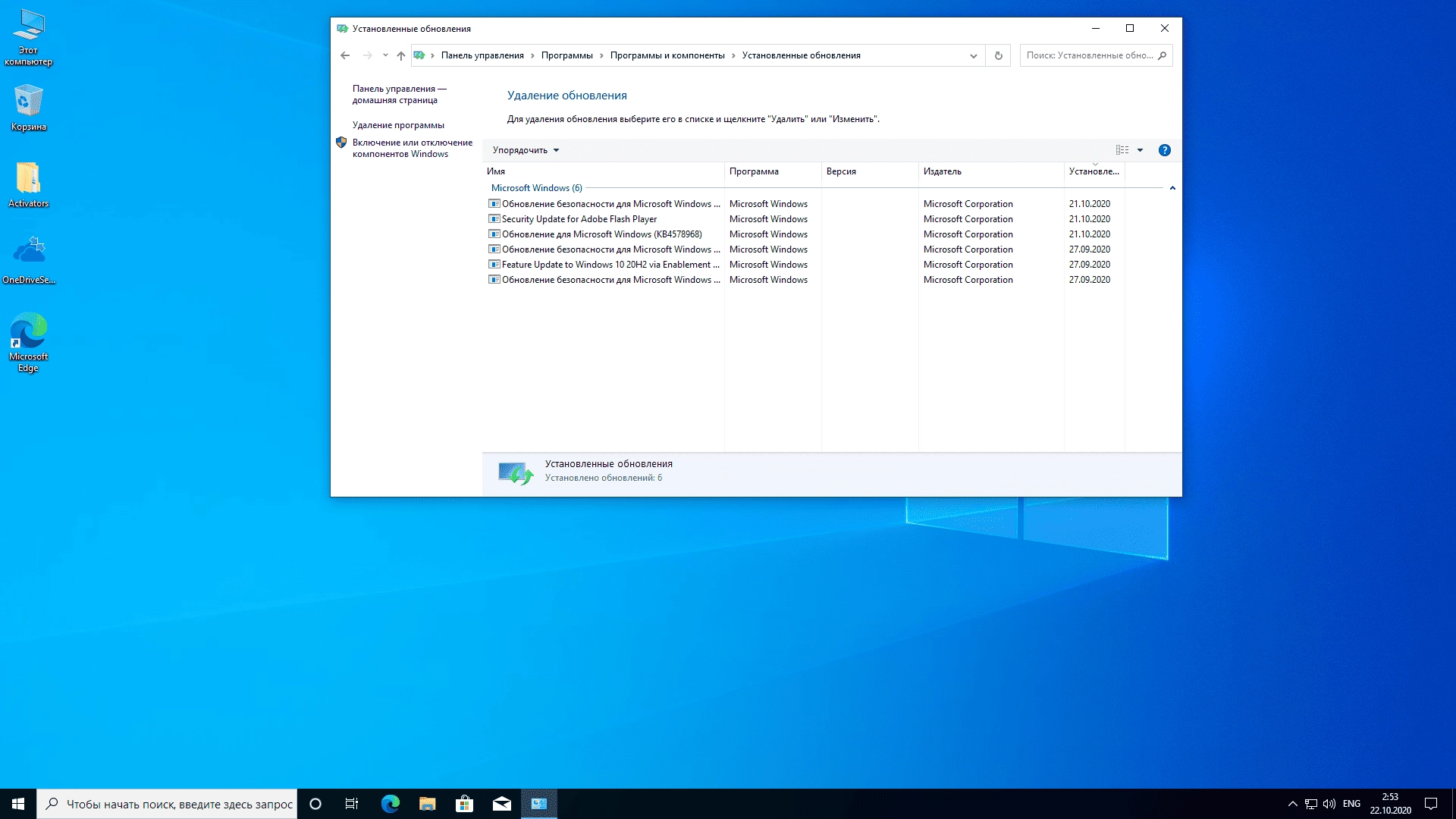Click the Панель управления breadcrumb

pyautogui.click(x=482, y=55)
